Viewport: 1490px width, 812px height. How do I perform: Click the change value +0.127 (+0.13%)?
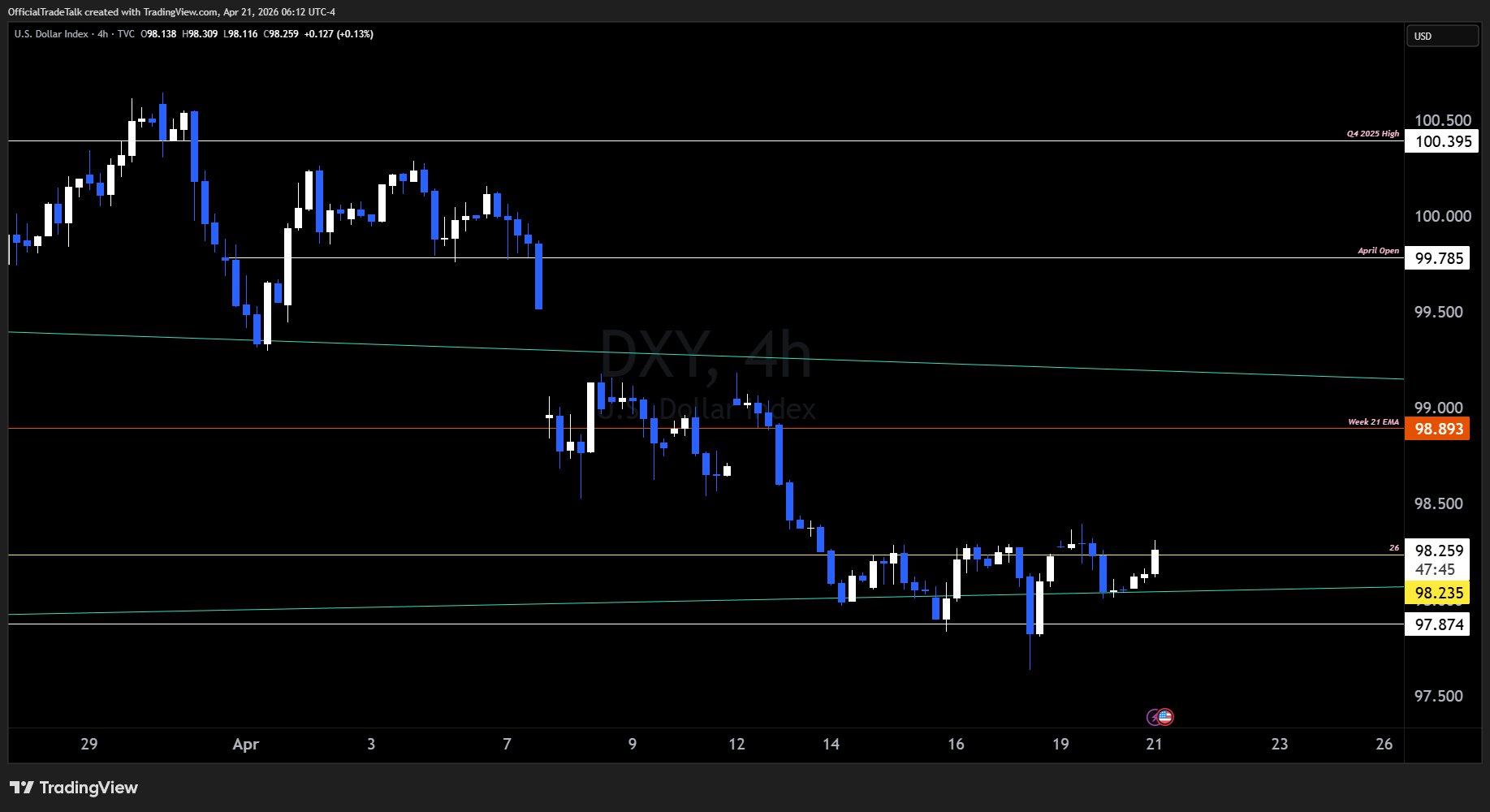[339, 34]
